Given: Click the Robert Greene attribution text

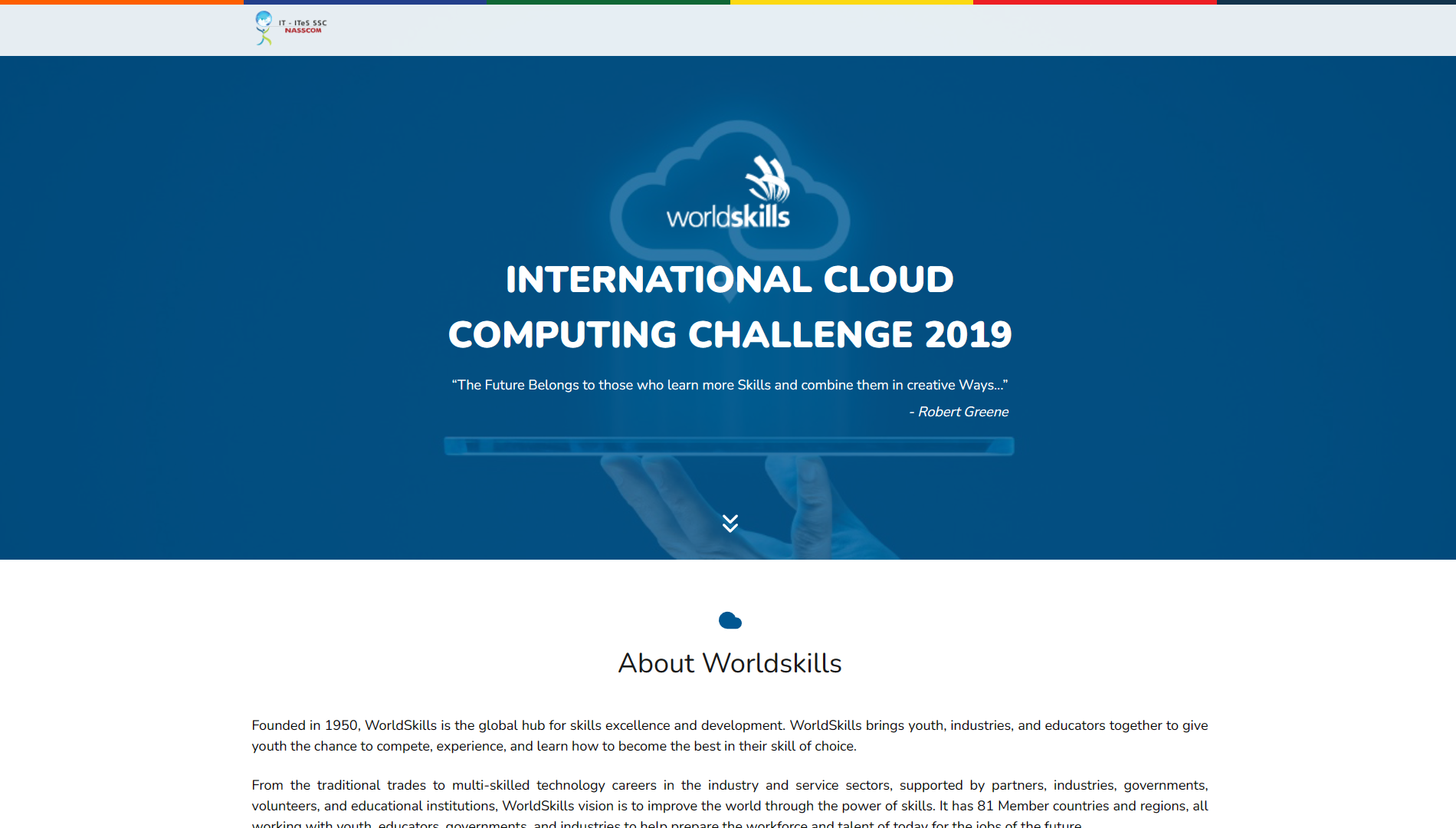Looking at the screenshot, I should pos(959,412).
